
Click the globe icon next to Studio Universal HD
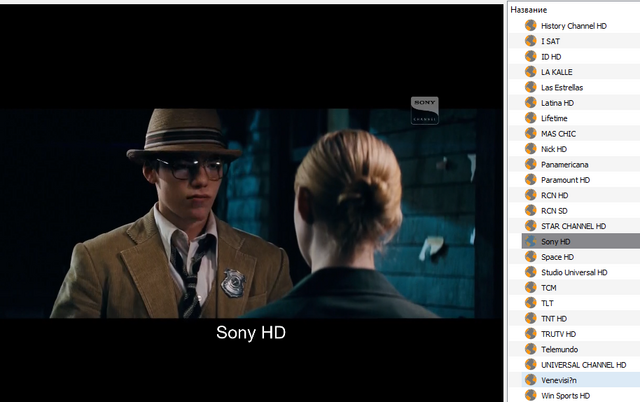pos(531,272)
